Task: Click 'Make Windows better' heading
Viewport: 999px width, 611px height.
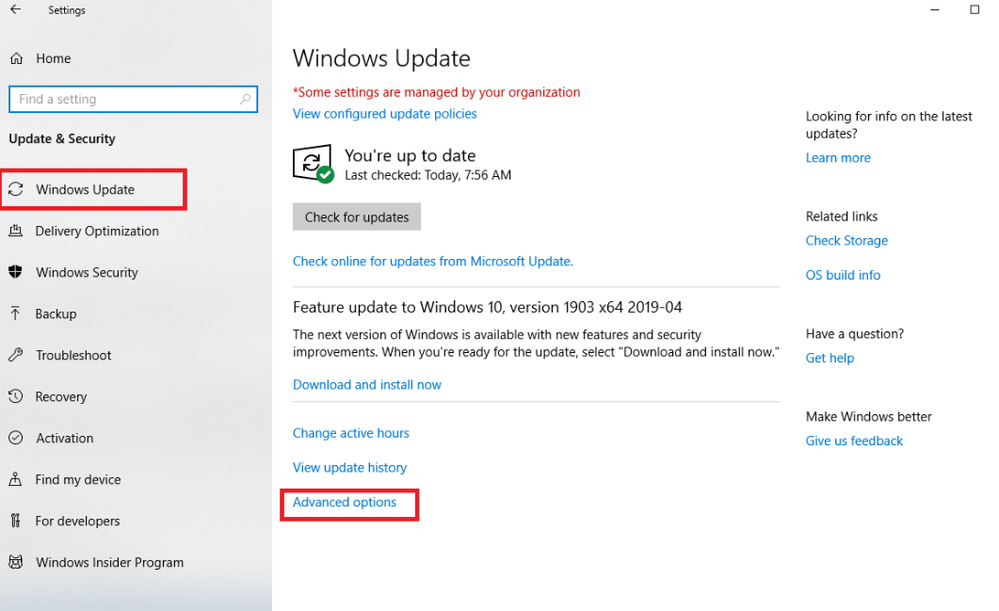Action: click(868, 417)
